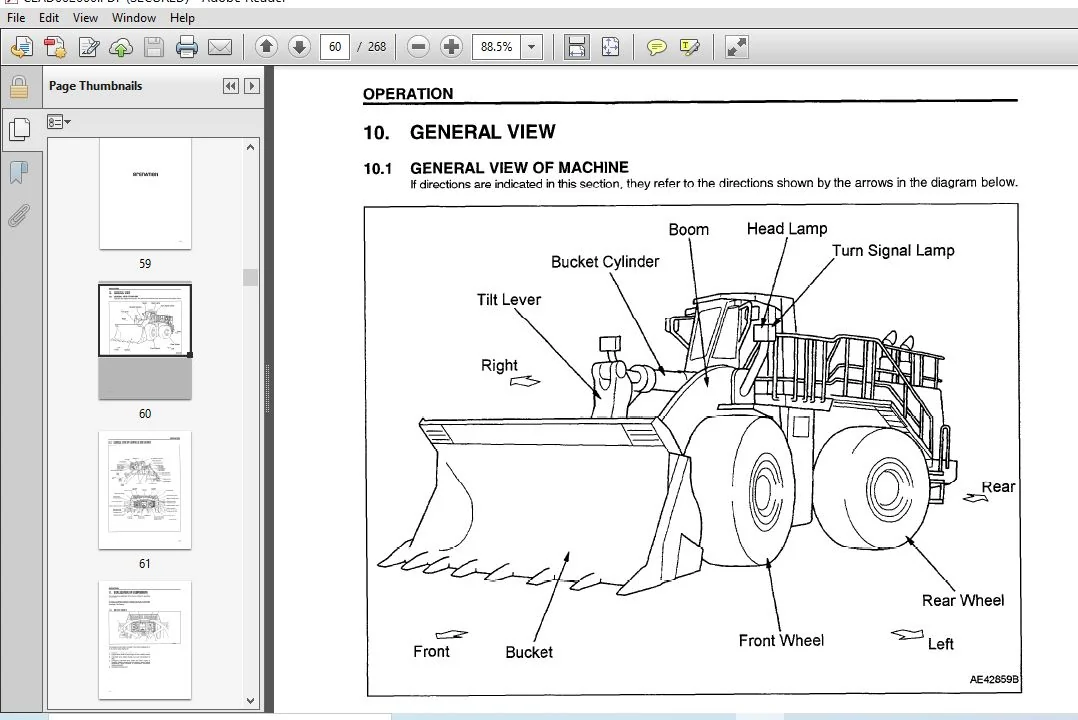Screen dimensions: 1078x720
Task: Click the "Tilt Lever" diagram label
Action: (509, 299)
